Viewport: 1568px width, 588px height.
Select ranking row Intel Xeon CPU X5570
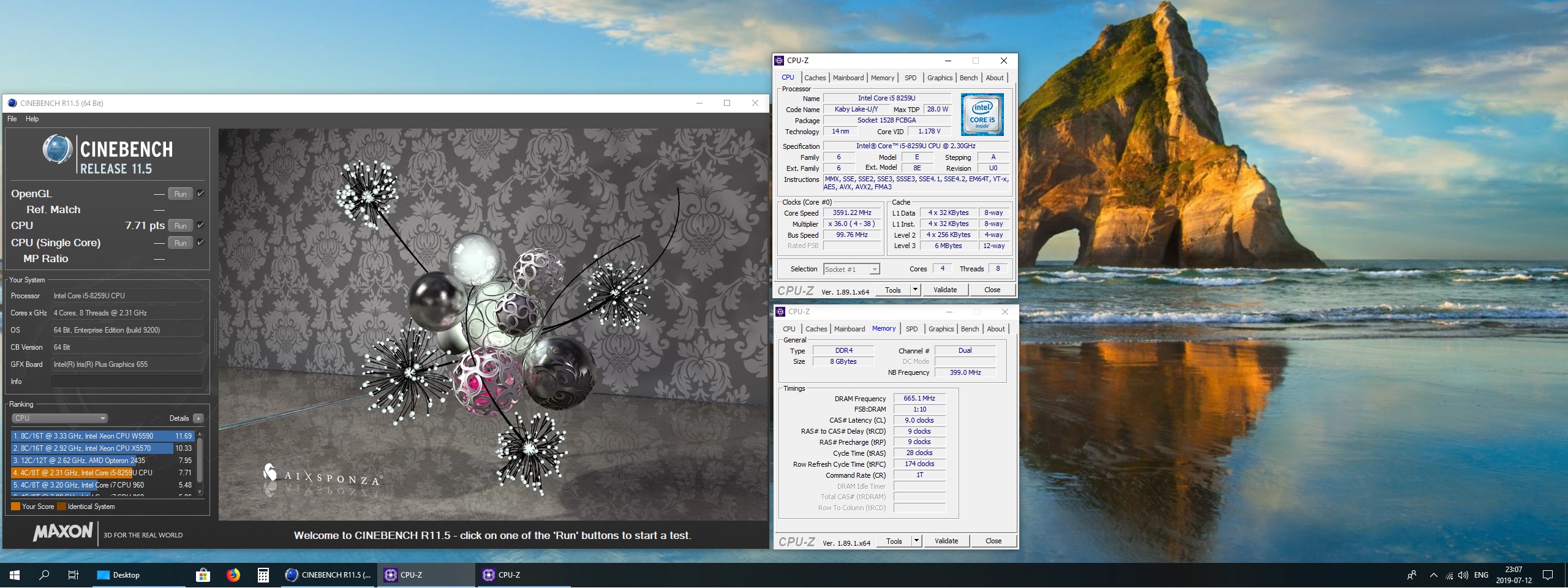coord(102,448)
